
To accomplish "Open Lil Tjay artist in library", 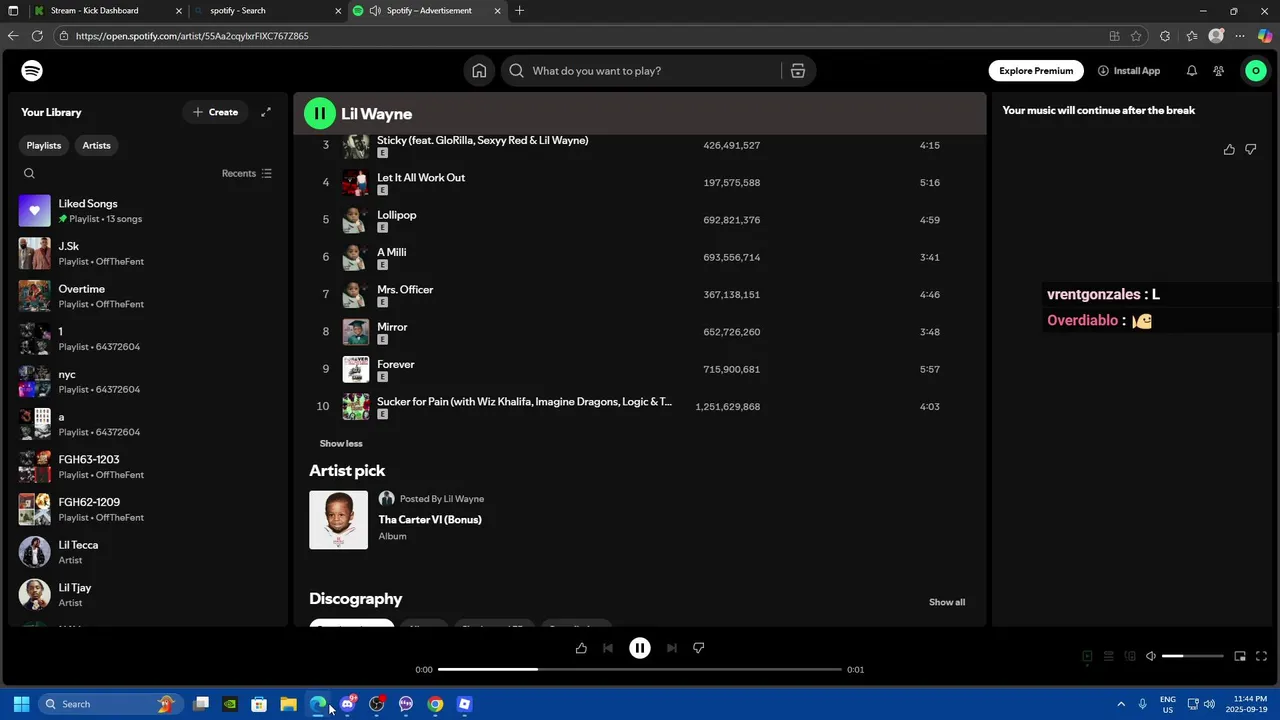I will pos(148,595).
